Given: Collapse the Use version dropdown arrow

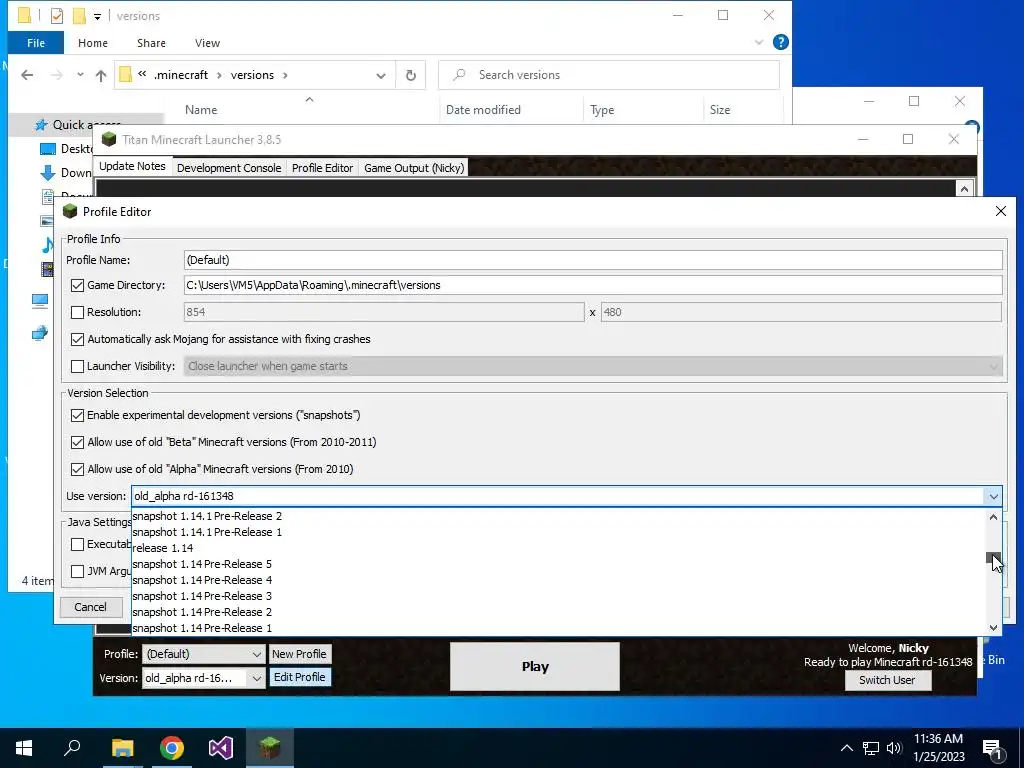Looking at the screenshot, I should [993, 496].
